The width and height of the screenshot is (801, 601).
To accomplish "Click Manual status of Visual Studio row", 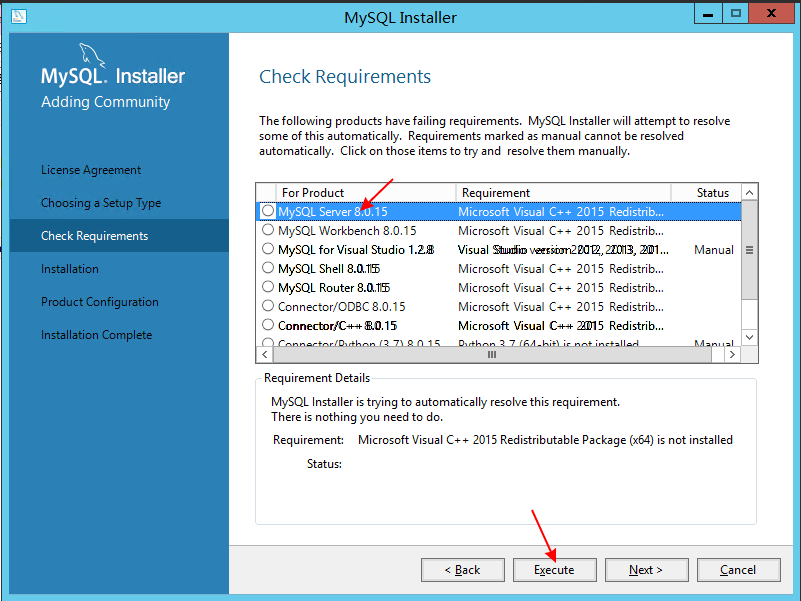I will click(714, 249).
